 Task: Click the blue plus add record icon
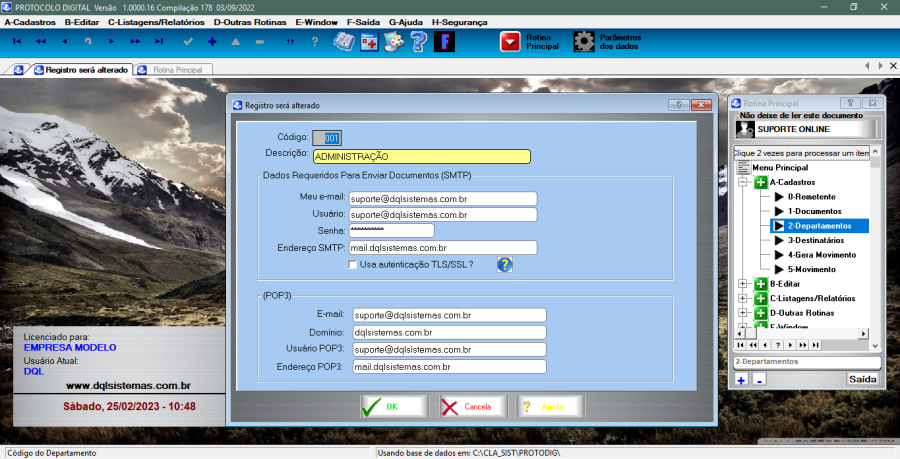coord(212,42)
